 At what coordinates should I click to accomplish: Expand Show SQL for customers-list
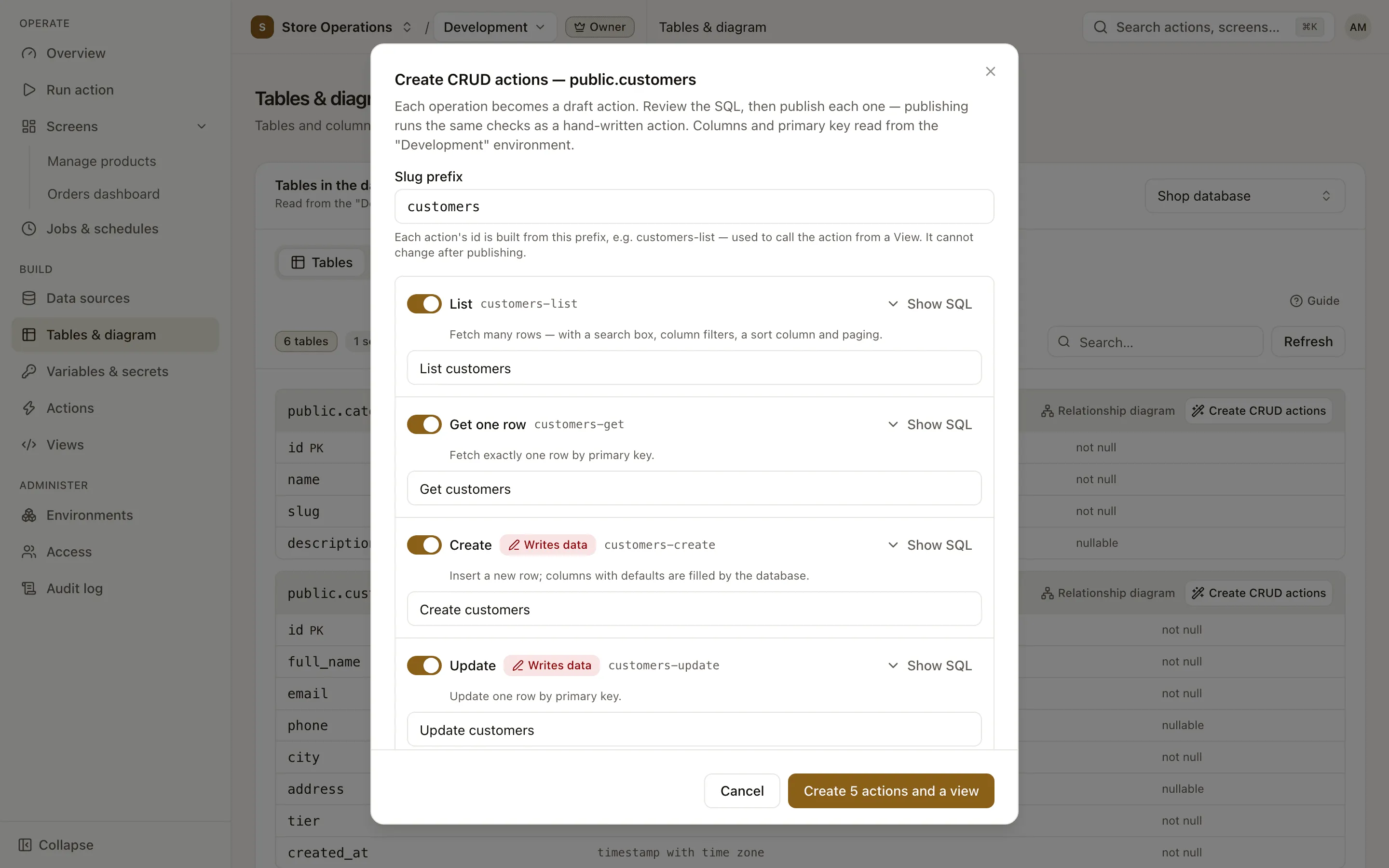[930, 304]
